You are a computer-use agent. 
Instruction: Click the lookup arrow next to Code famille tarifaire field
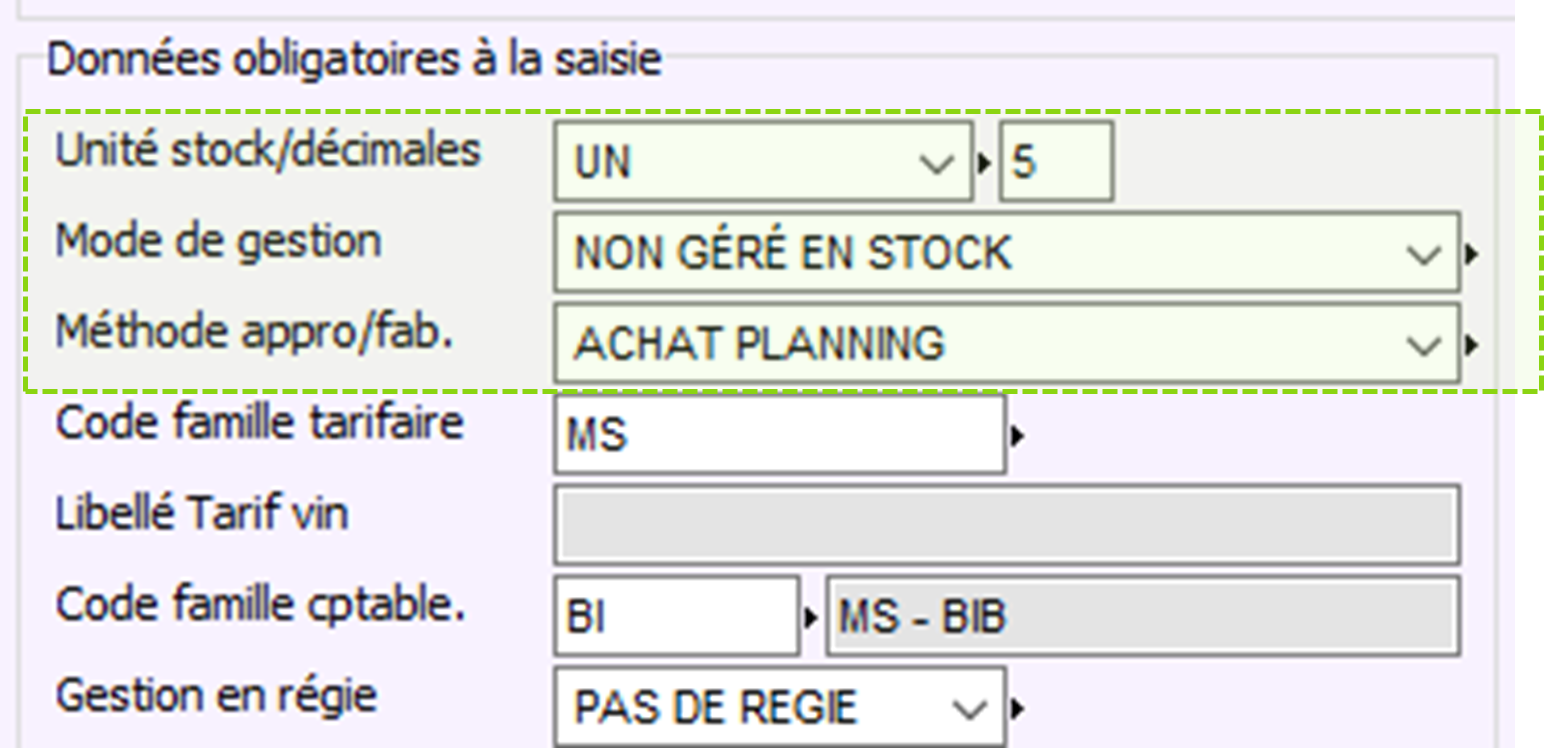pos(1017,436)
